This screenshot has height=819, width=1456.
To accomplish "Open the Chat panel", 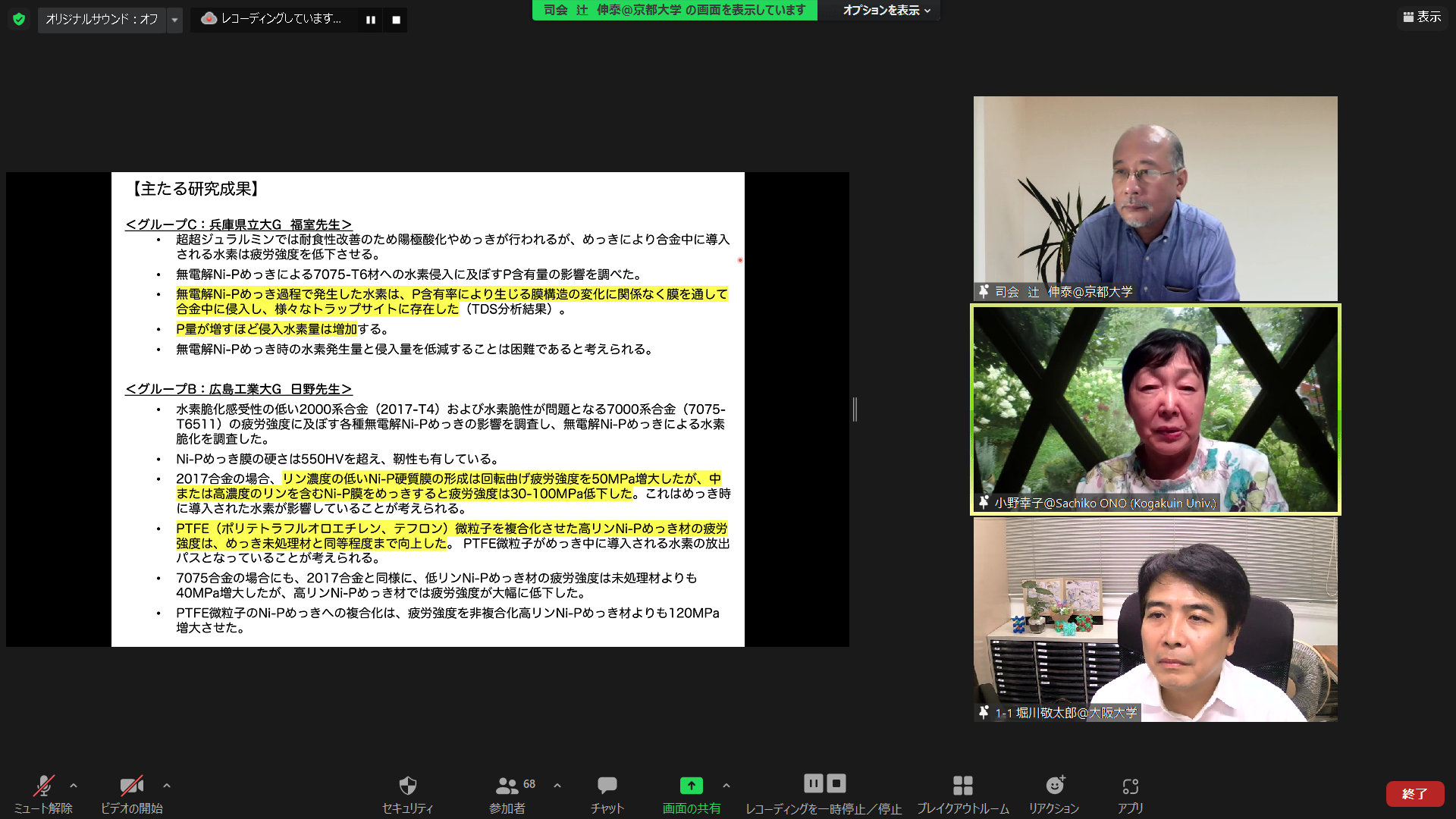I will point(607,794).
